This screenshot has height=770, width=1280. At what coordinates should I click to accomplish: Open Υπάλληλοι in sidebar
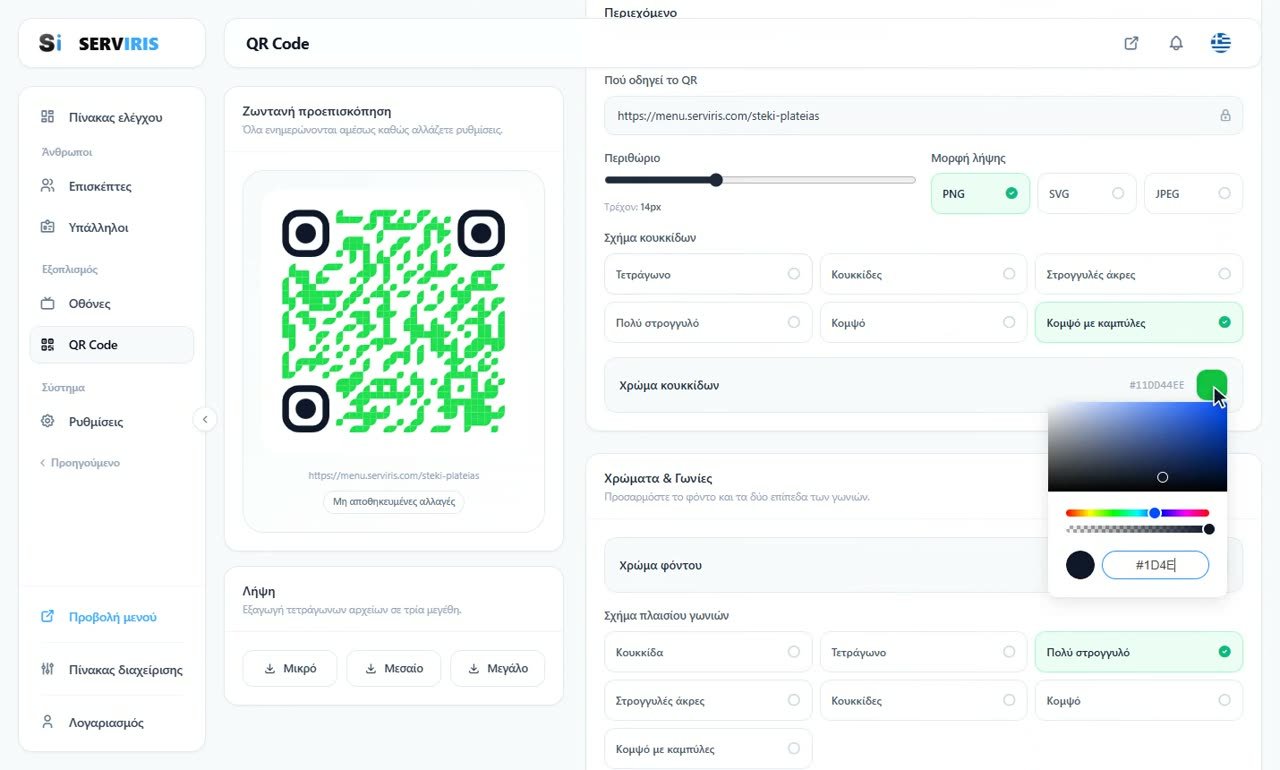click(111, 227)
